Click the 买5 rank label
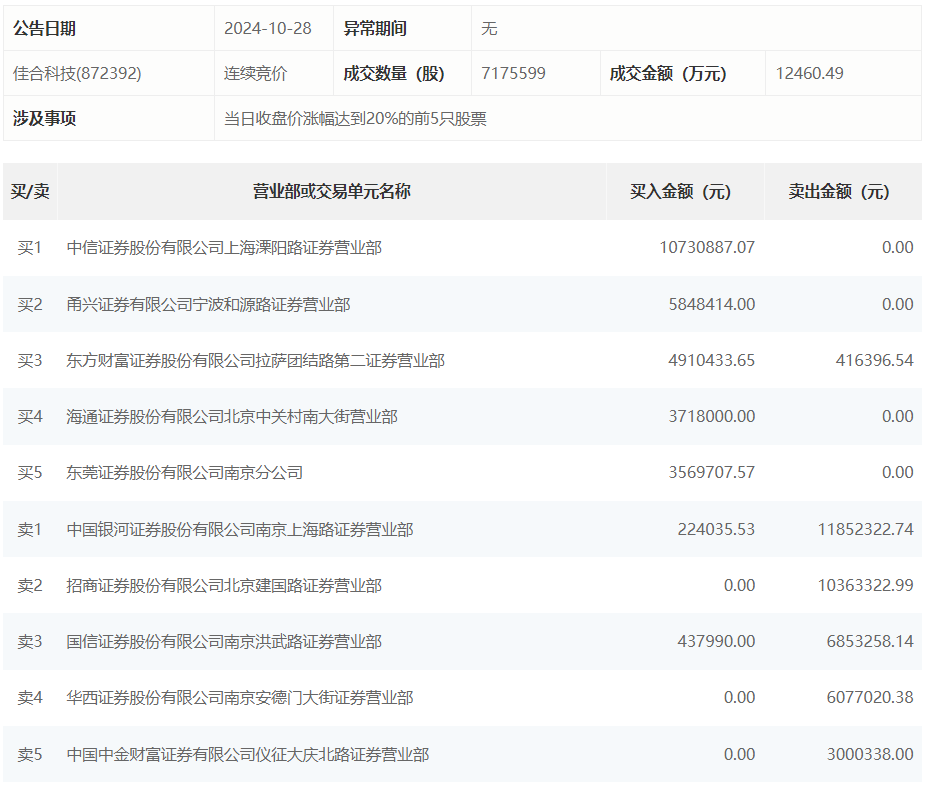 tap(30, 473)
